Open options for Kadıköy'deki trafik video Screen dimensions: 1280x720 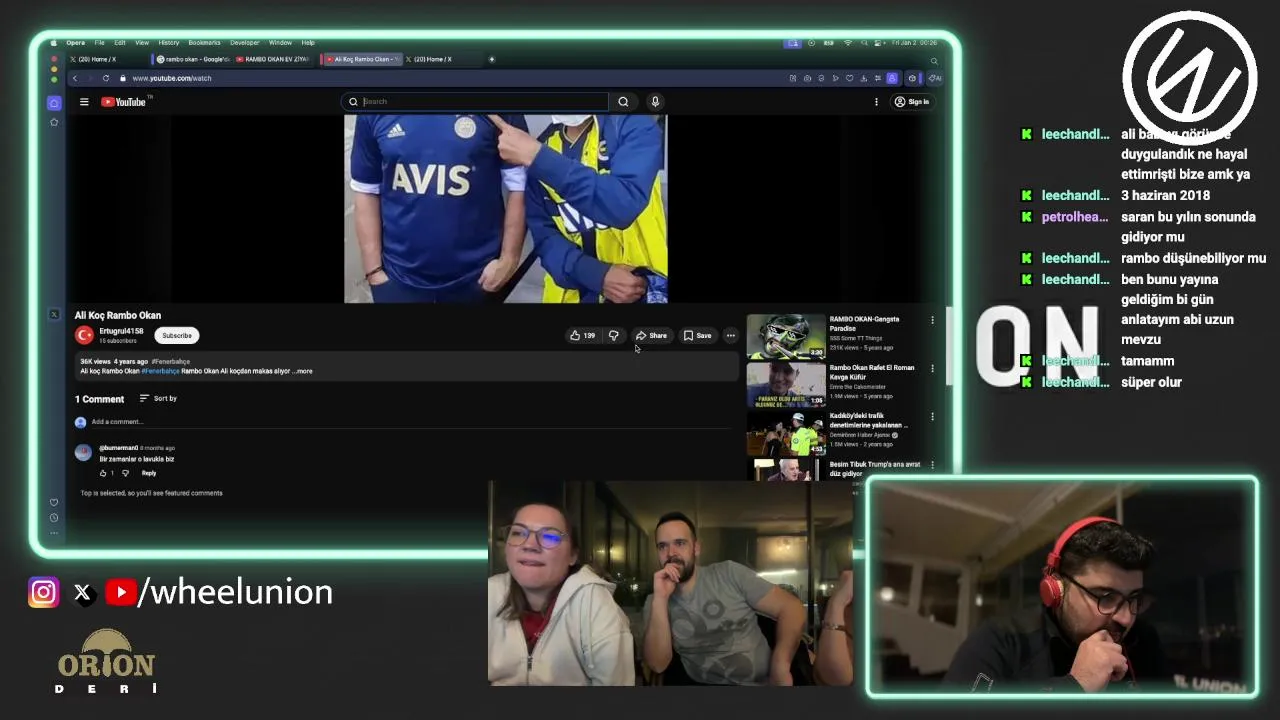pos(932,417)
